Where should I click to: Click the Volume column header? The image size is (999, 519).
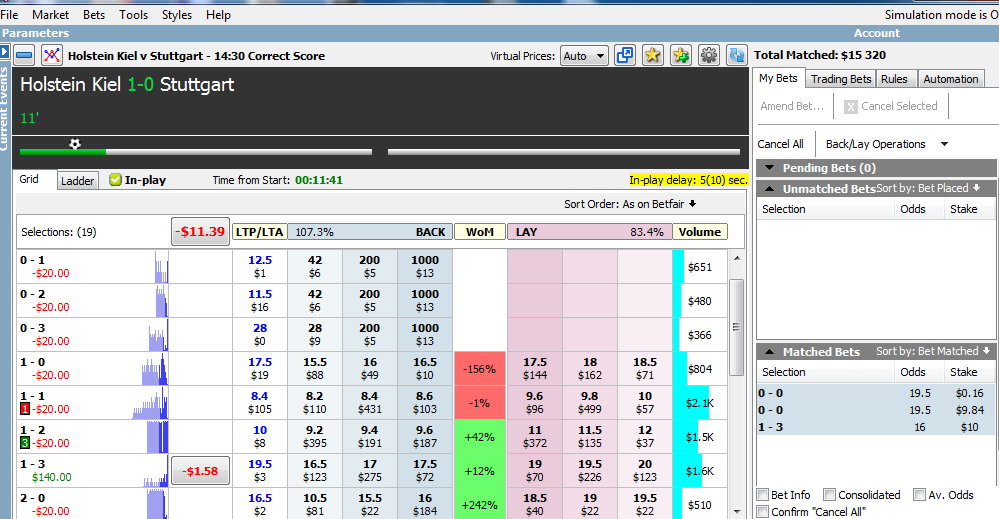pyautogui.click(x=700, y=232)
